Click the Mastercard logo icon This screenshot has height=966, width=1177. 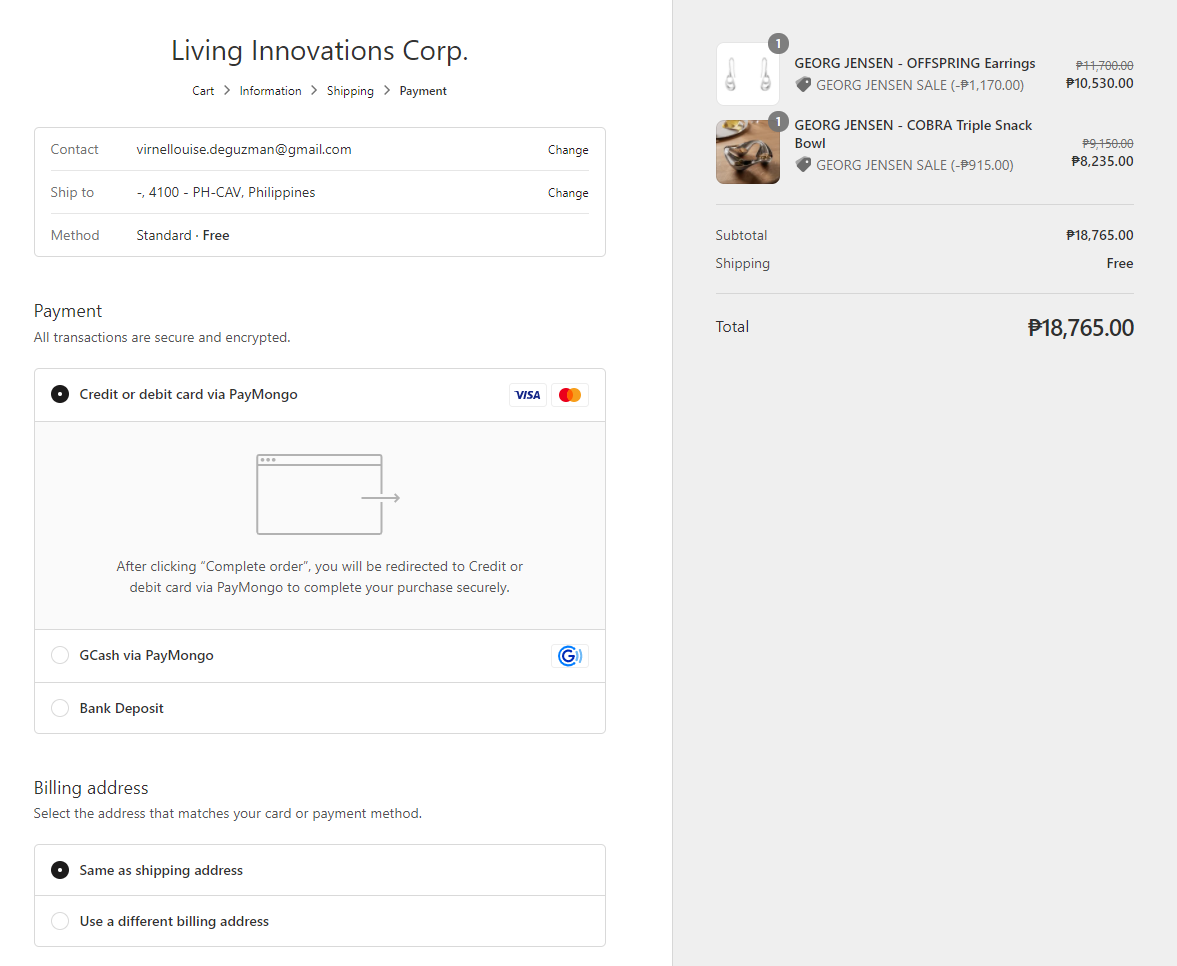pos(570,395)
